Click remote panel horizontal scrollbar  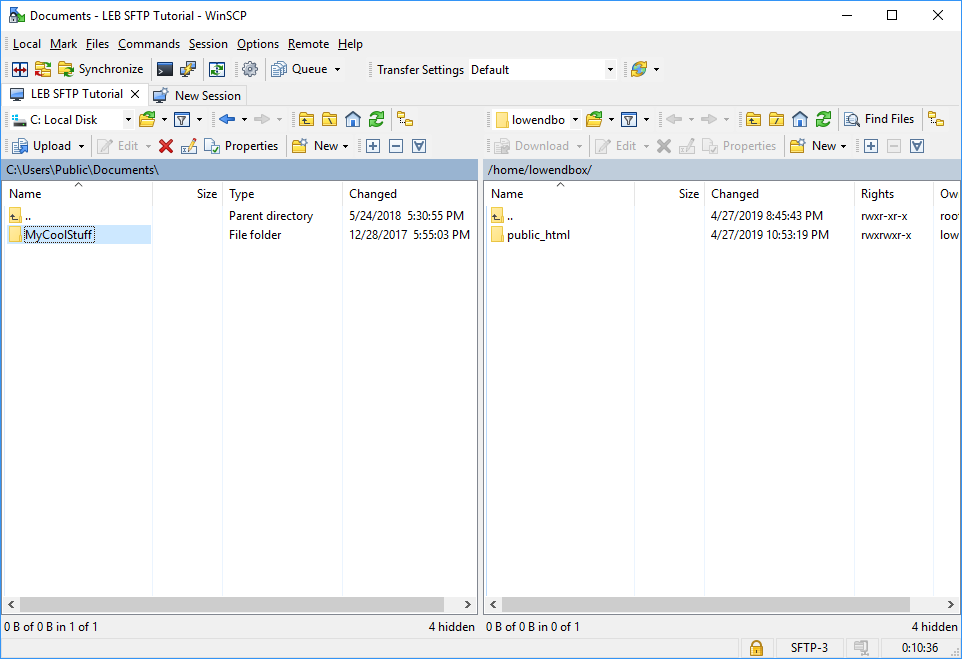[706, 604]
